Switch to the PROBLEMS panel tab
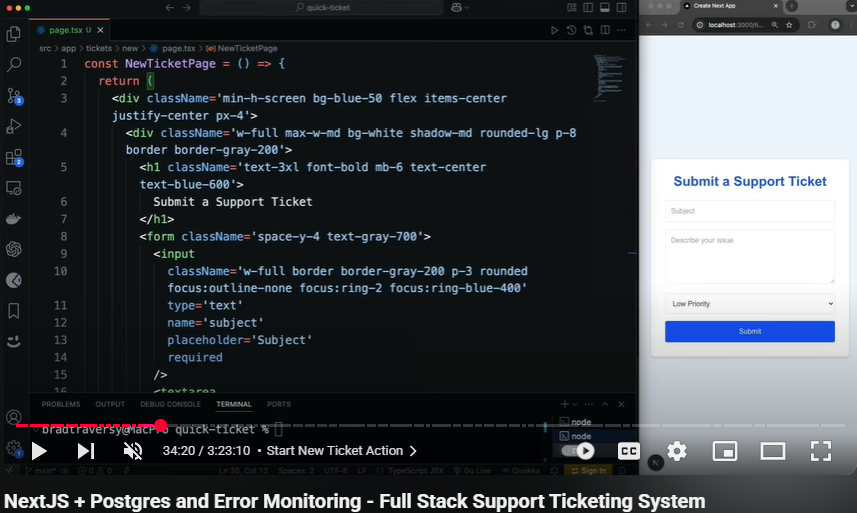Image resolution: width=857 pixels, height=513 pixels. [61, 404]
